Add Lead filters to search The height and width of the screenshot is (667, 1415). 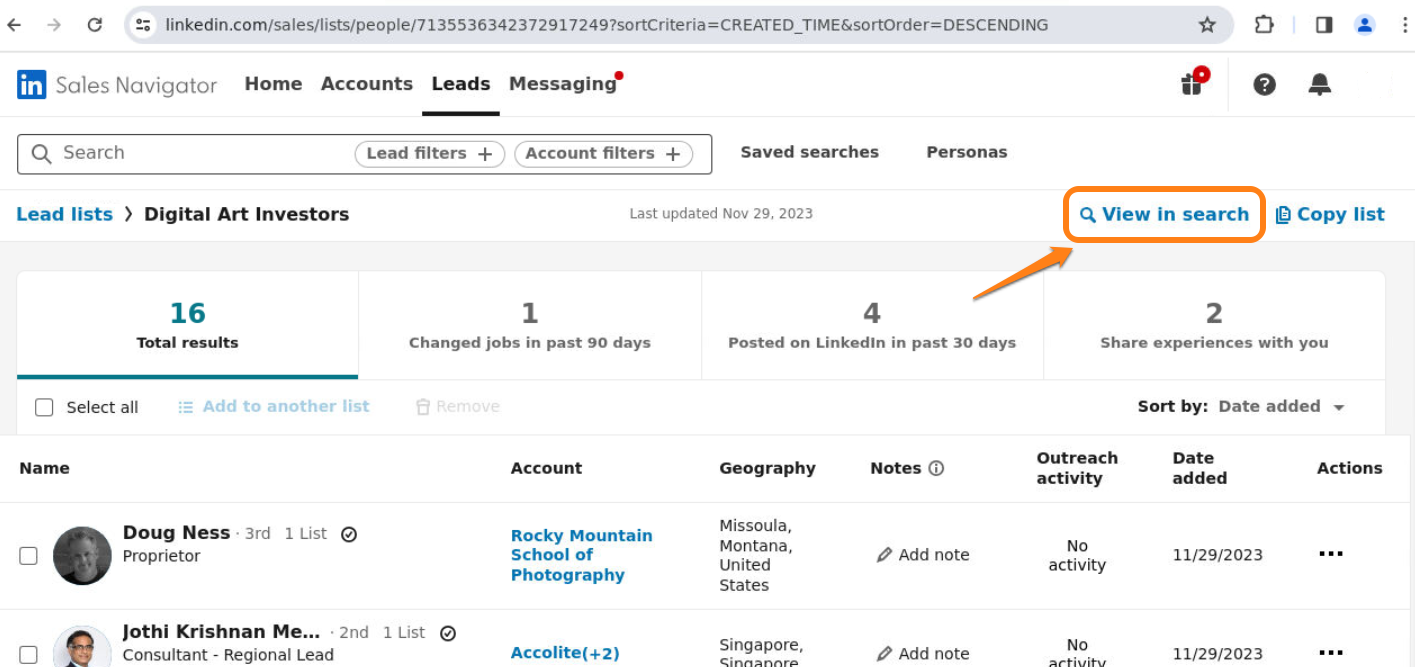pos(429,154)
